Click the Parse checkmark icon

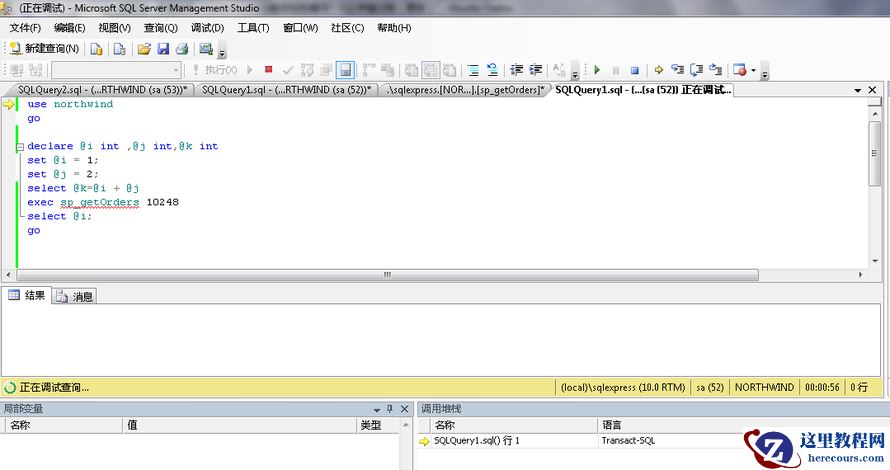pyautogui.click(x=288, y=70)
